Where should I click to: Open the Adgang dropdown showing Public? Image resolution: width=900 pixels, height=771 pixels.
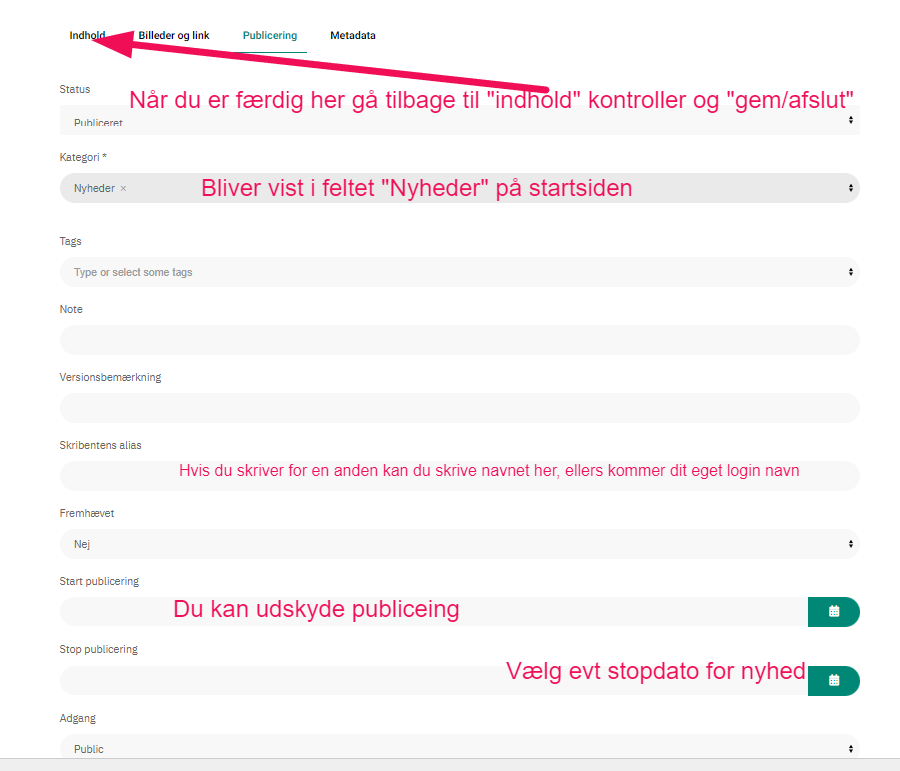460,748
